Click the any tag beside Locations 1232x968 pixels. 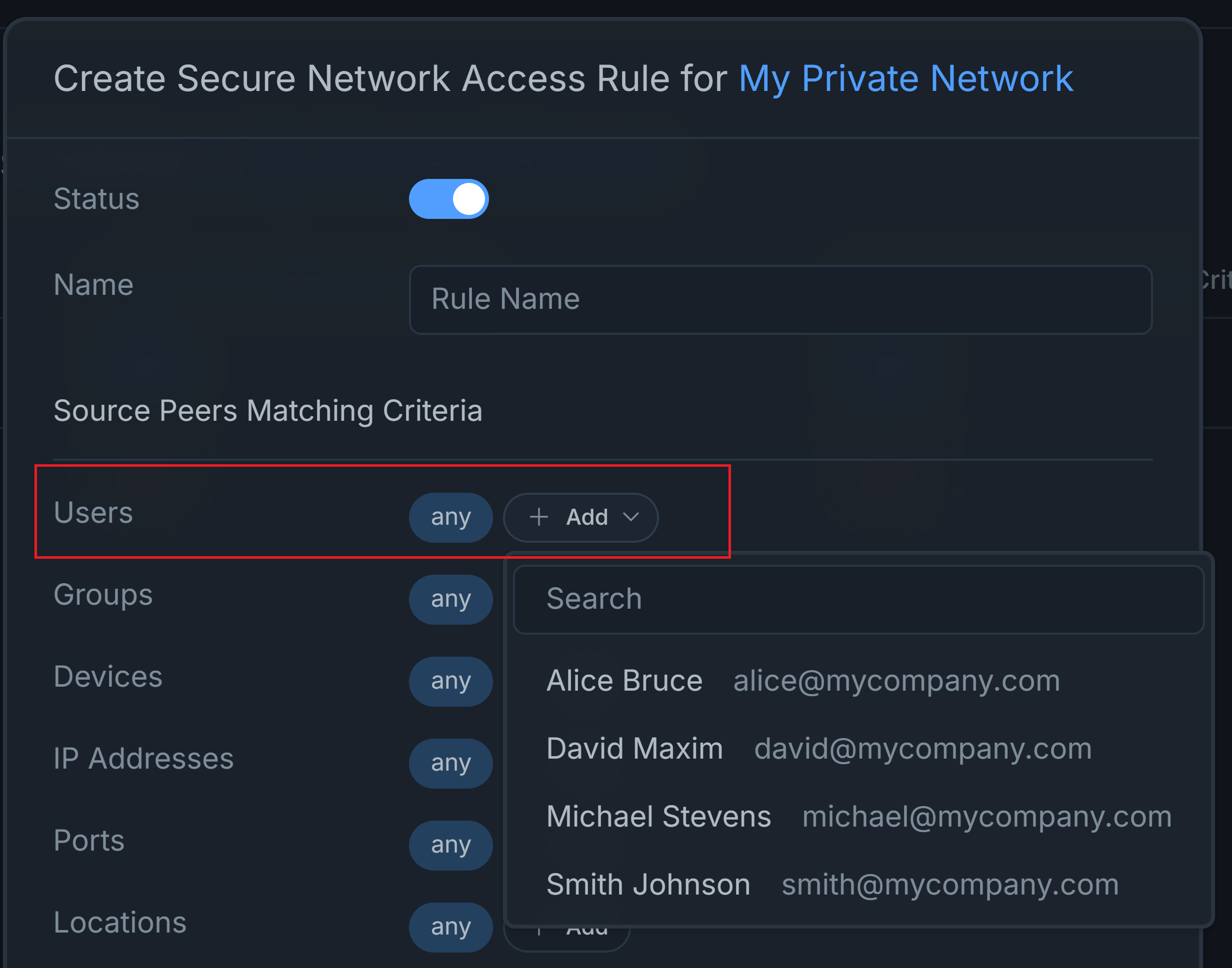point(450,927)
